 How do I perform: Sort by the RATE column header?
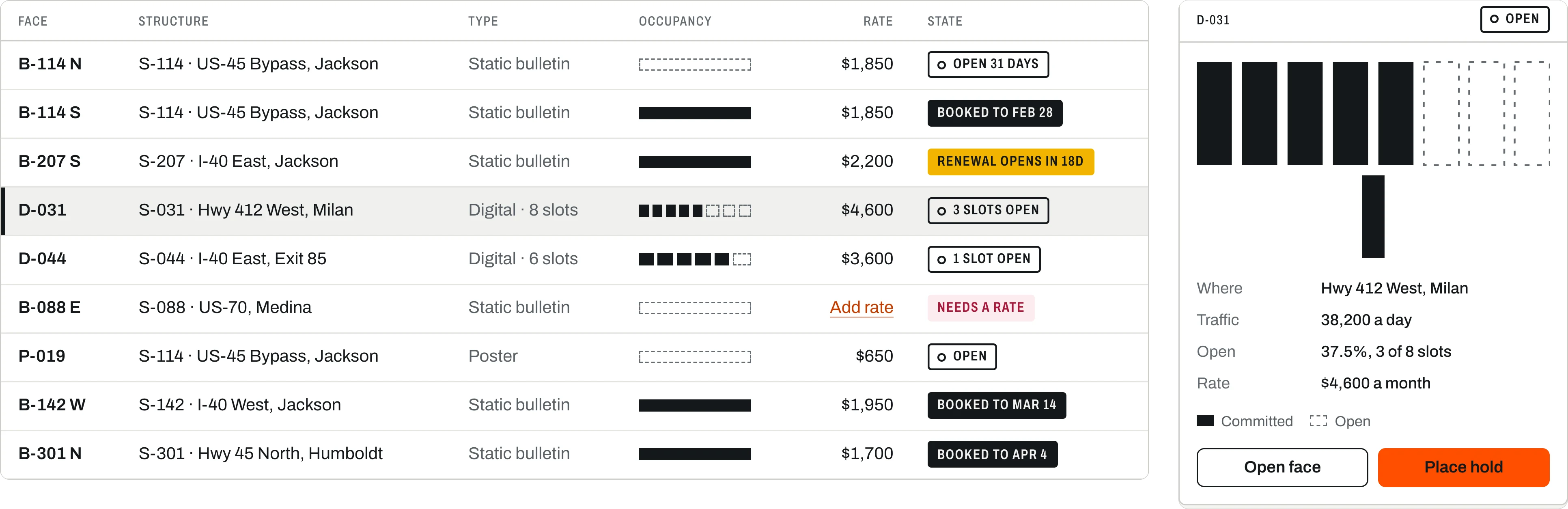(878, 21)
